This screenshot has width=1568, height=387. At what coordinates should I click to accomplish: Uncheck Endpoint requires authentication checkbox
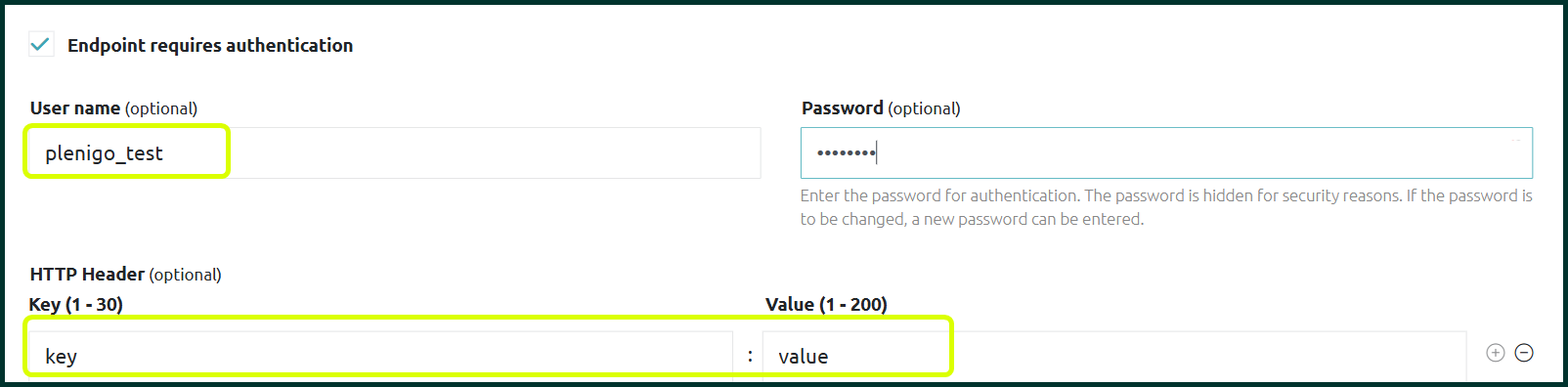click(x=41, y=44)
